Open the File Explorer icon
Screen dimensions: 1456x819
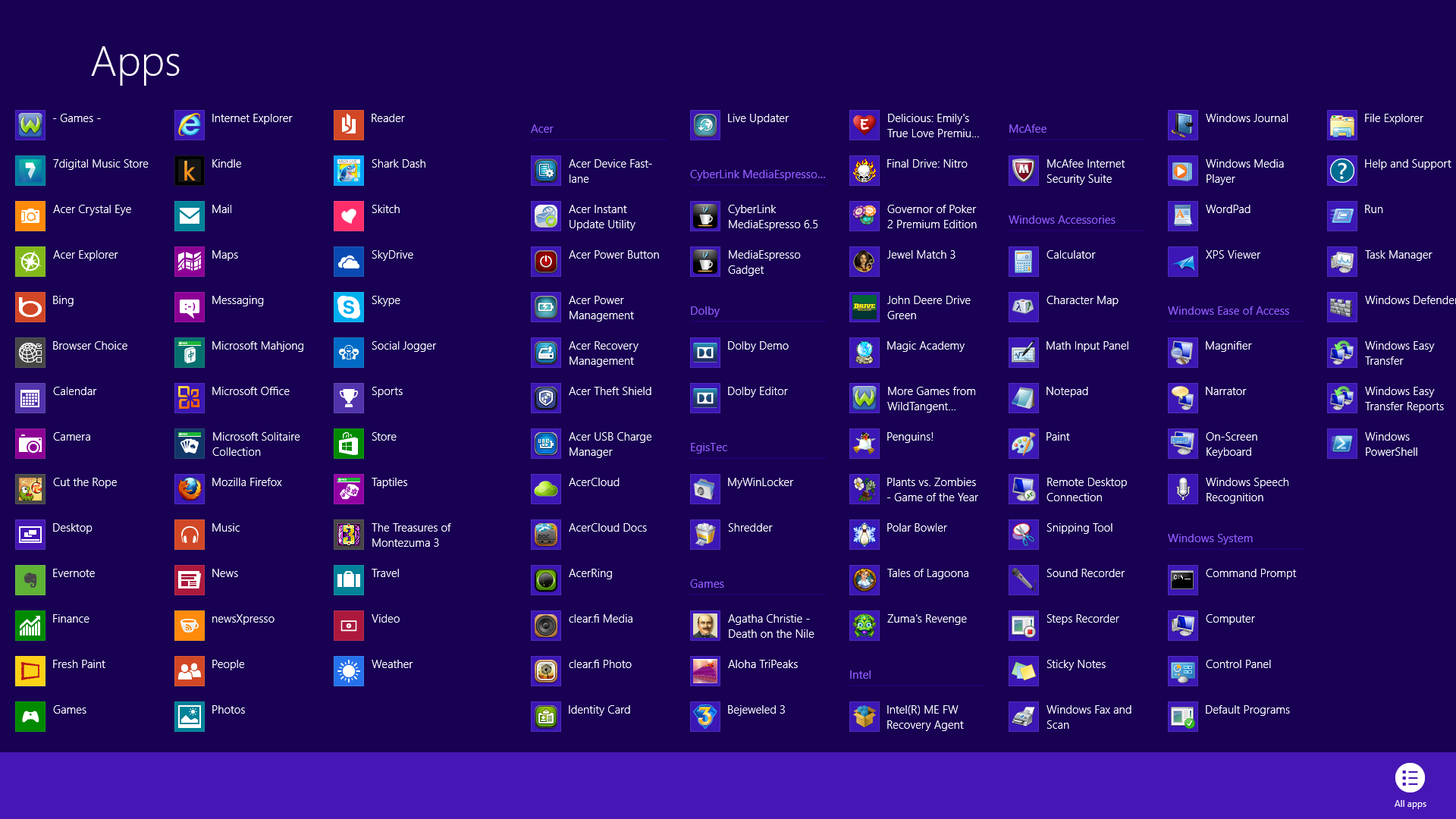[1342, 125]
